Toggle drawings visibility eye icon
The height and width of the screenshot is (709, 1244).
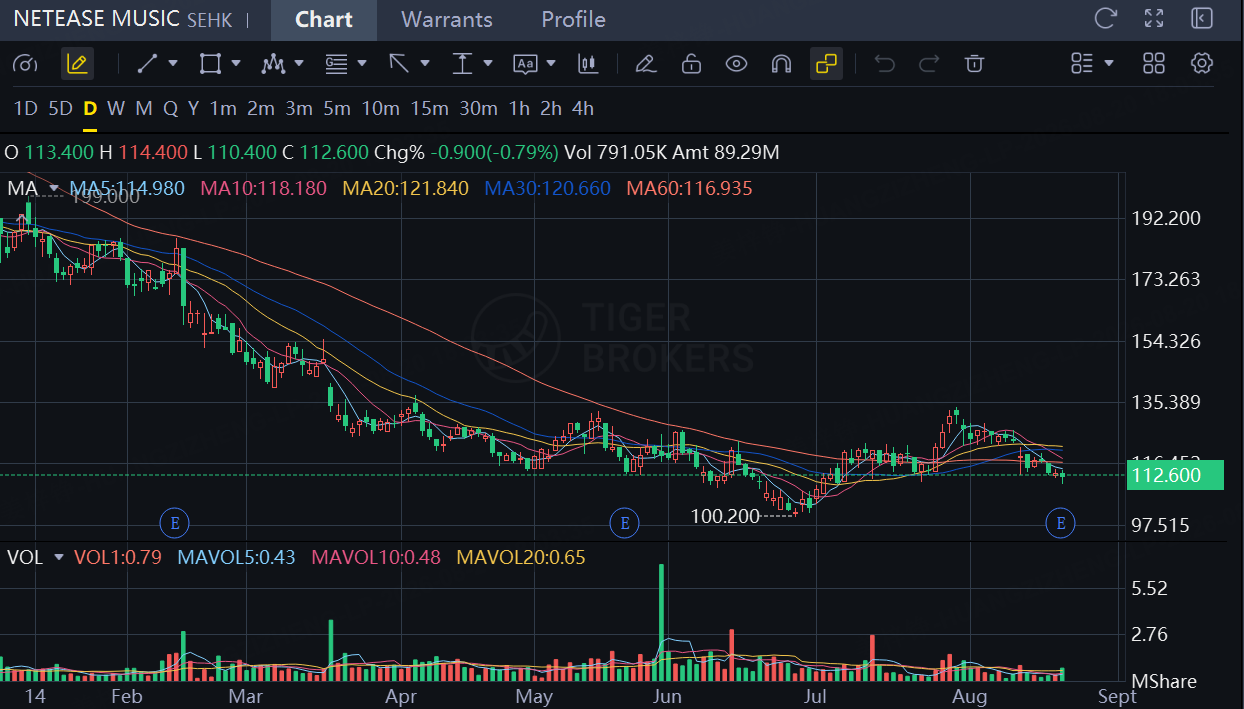(x=737, y=64)
